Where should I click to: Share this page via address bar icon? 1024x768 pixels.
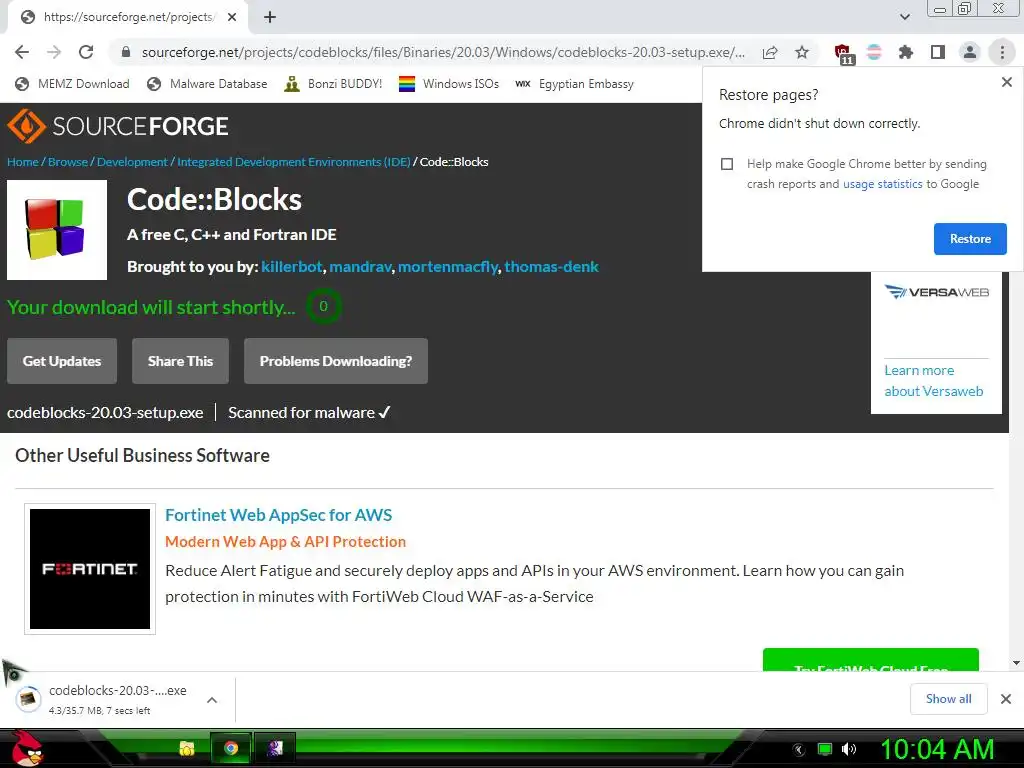(x=770, y=52)
